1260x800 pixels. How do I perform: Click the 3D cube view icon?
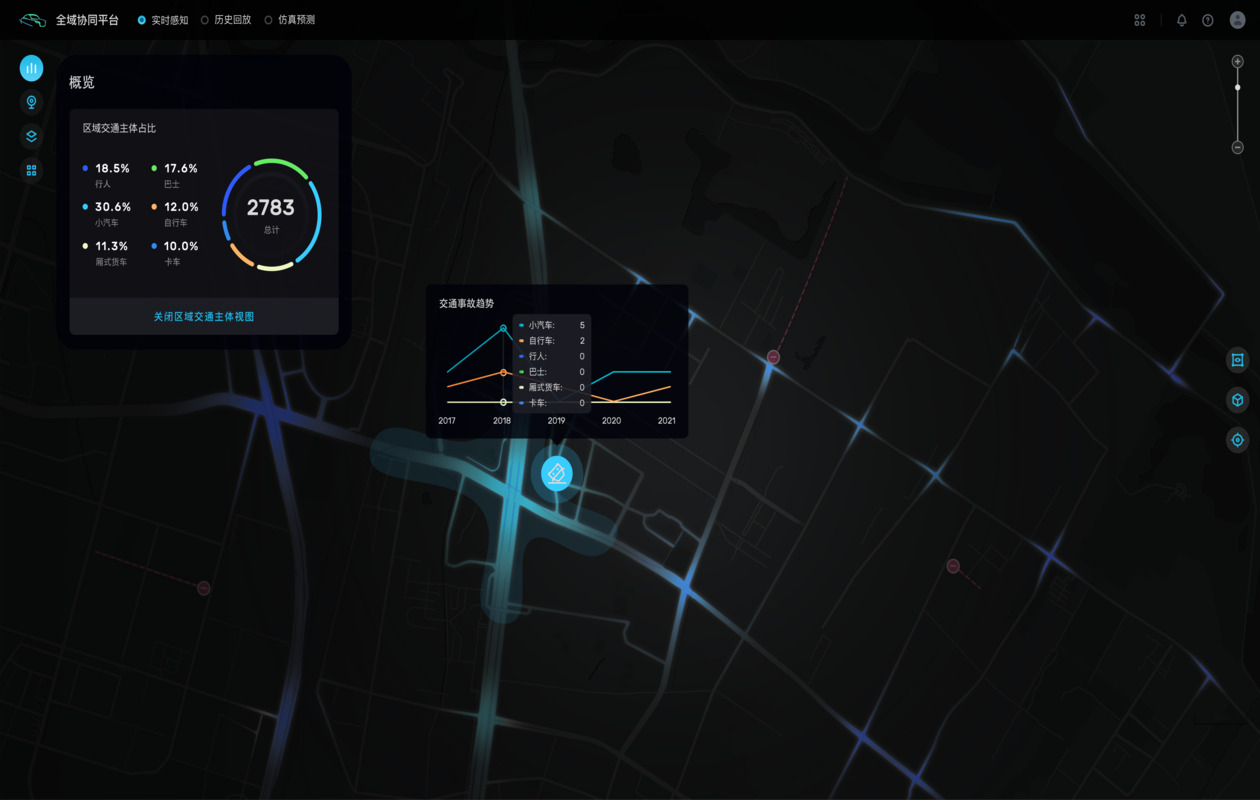pos(1237,400)
